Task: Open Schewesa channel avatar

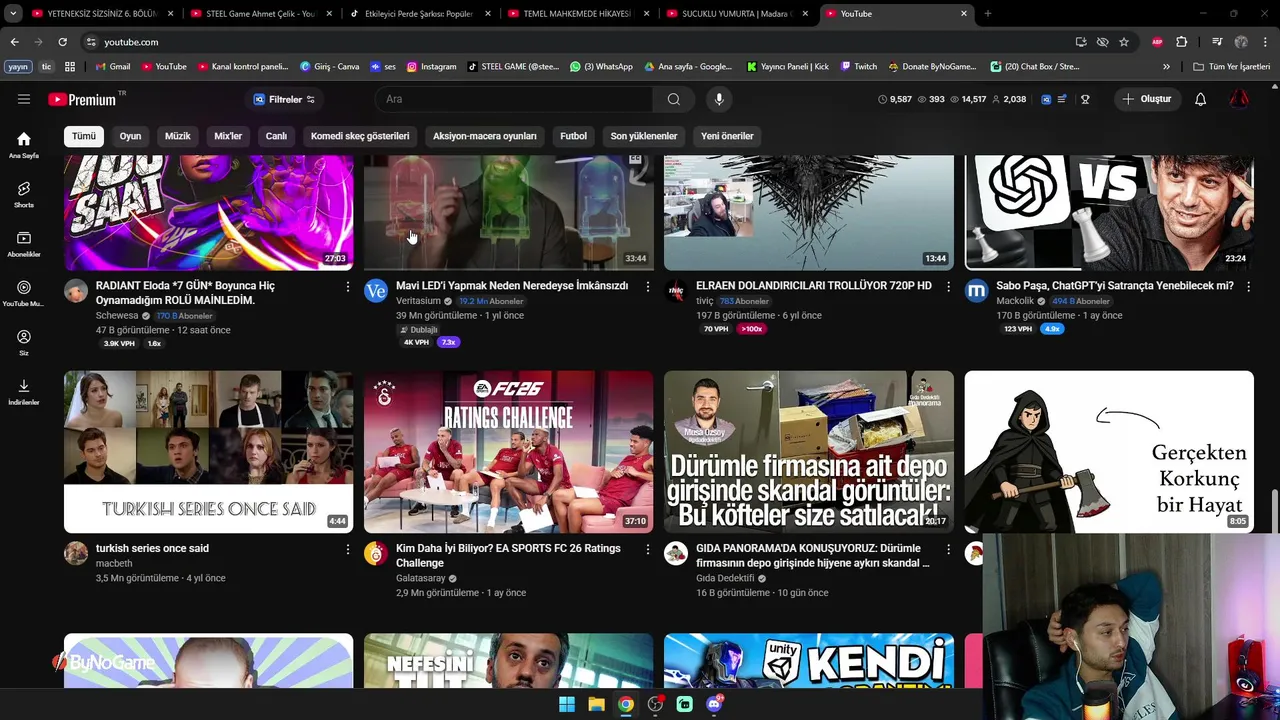Action: pos(76,291)
